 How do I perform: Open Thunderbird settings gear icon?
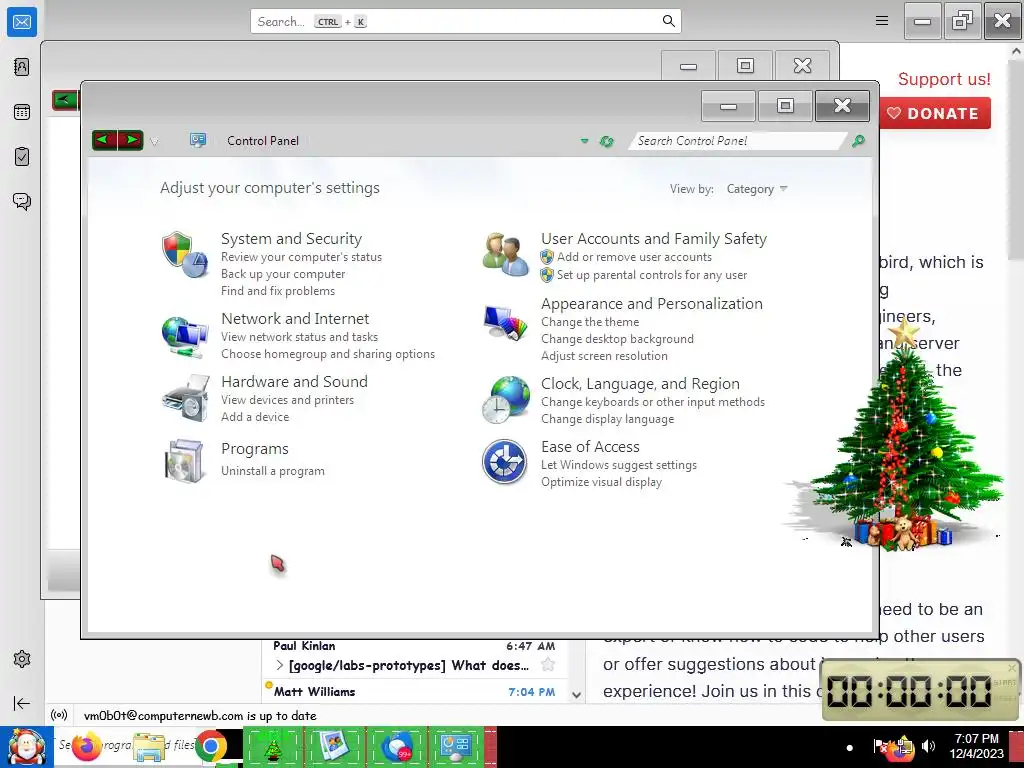coord(22,659)
